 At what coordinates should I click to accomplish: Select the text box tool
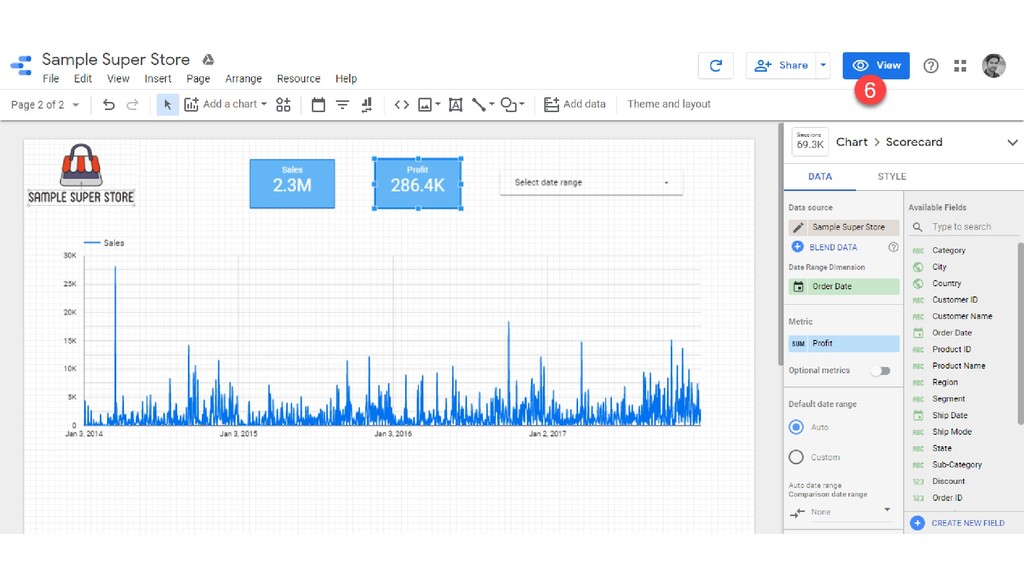click(x=455, y=104)
